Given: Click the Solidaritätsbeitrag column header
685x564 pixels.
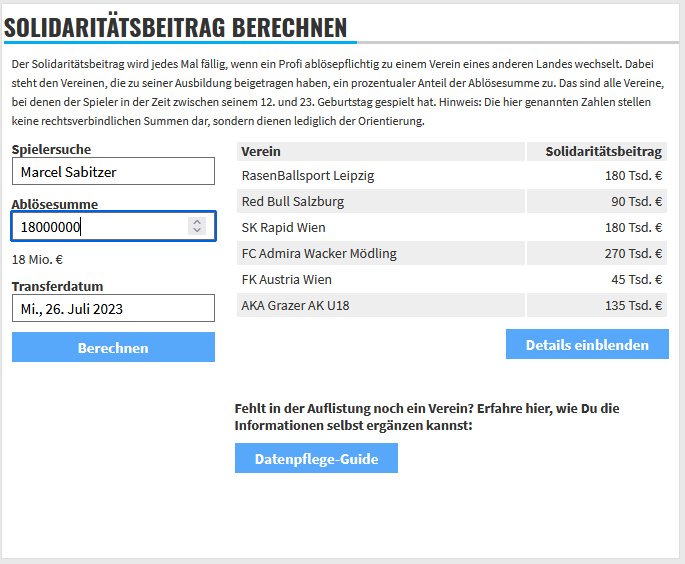Looking at the screenshot, I should (x=597, y=152).
